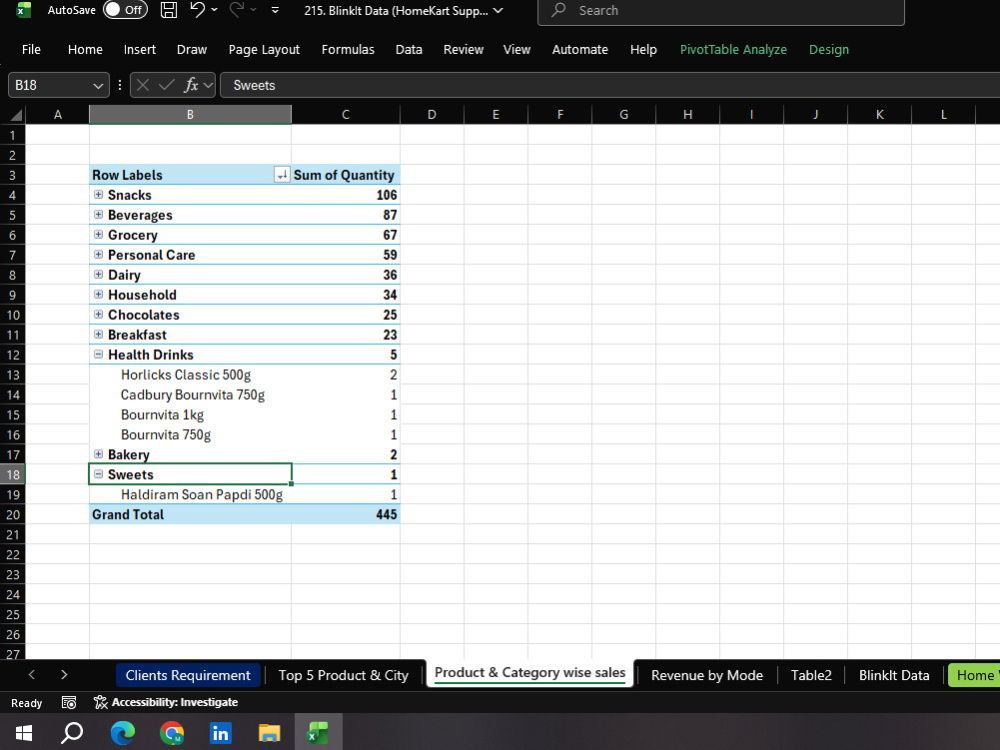Expand the Beverages category
This screenshot has width=1000, height=750.
[98, 215]
